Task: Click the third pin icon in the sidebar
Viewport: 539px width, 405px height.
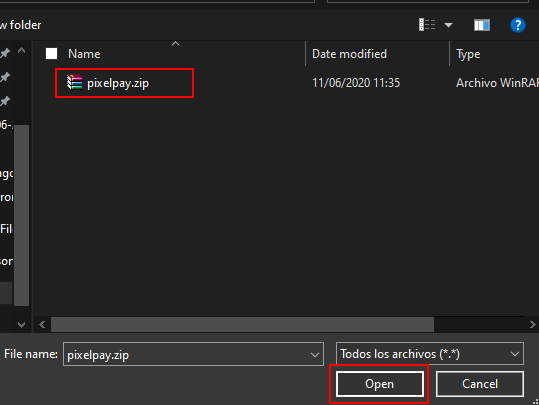Action: (5, 101)
